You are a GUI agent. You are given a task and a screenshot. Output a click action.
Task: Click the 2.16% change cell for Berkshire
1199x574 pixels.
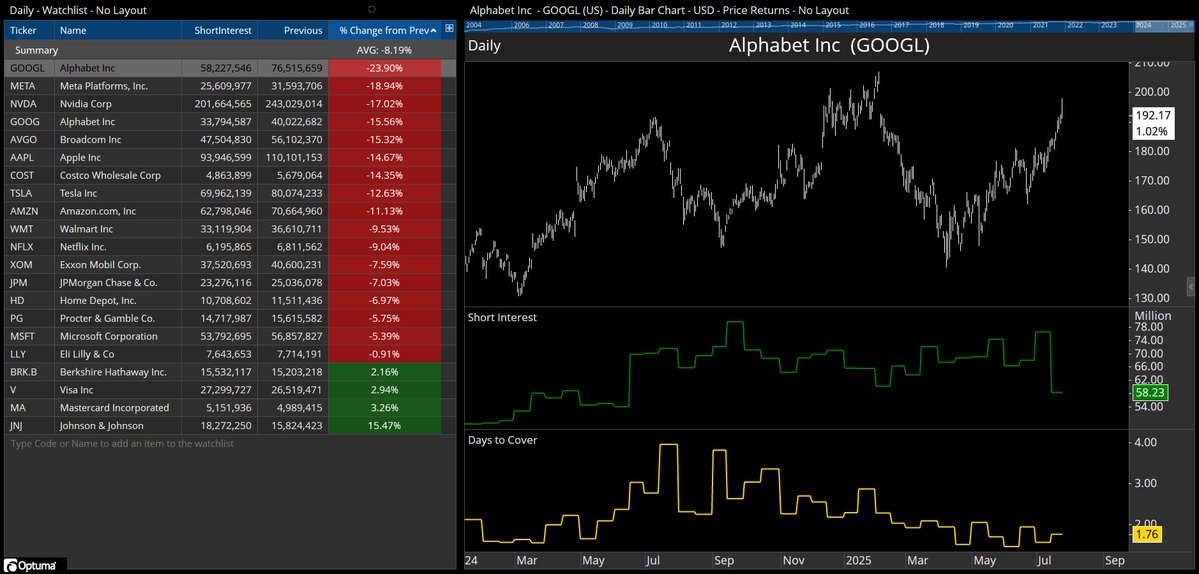(x=385, y=372)
